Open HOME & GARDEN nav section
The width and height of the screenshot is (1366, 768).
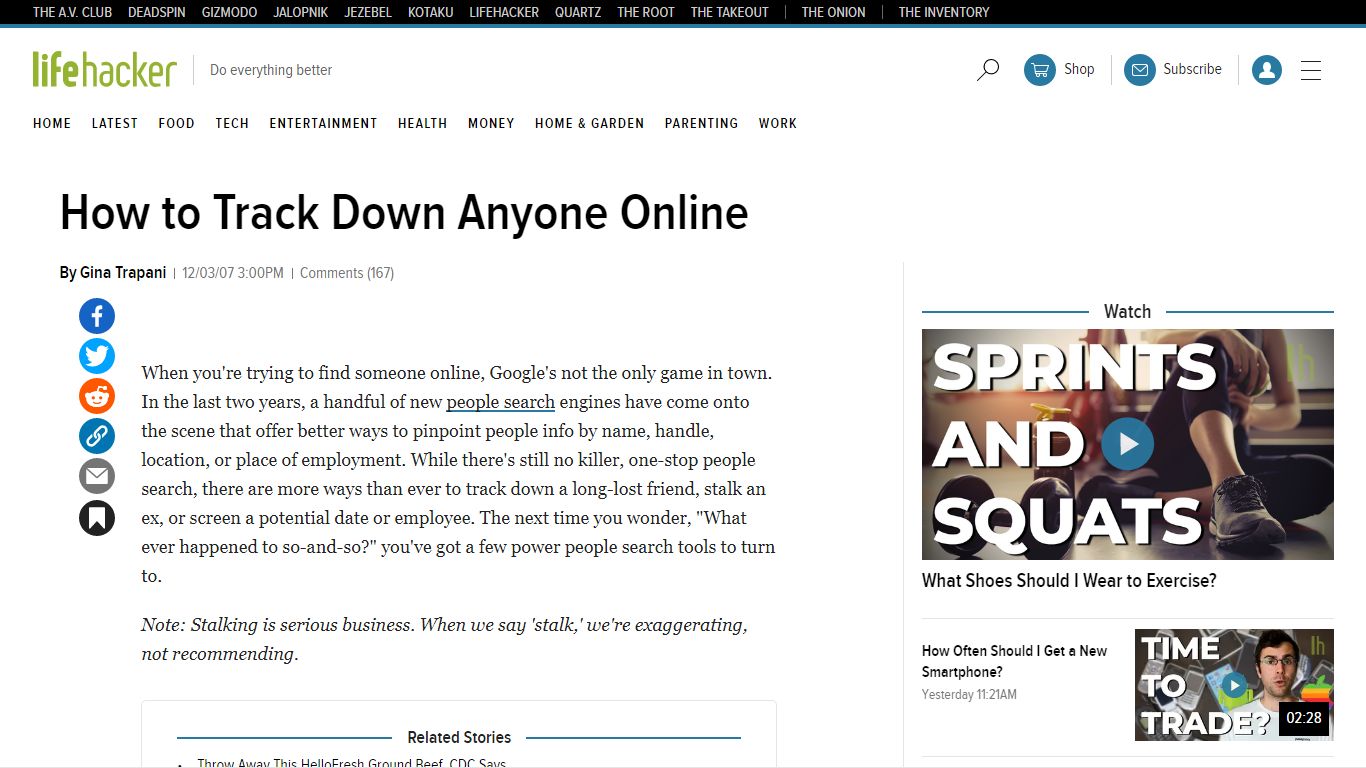coord(589,123)
